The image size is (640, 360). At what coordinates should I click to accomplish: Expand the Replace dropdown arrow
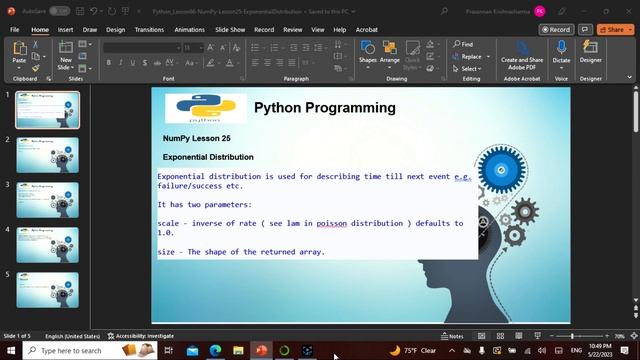[488, 57]
